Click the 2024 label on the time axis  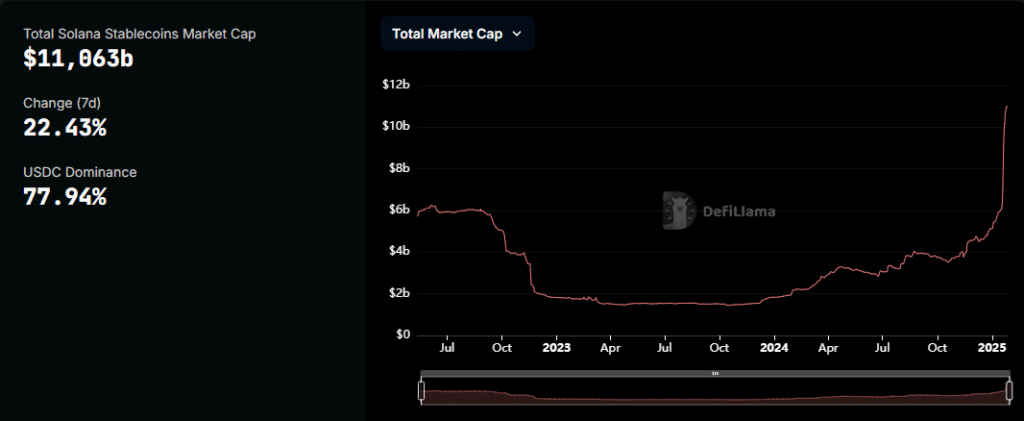click(774, 348)
